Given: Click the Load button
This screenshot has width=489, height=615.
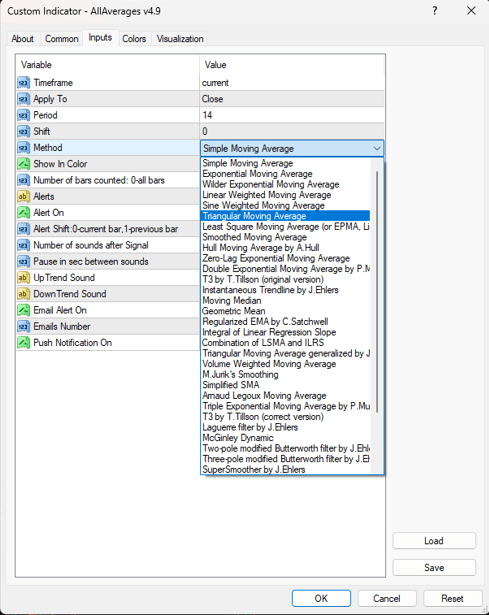Looking at the screenshot, I should point(434,541).
